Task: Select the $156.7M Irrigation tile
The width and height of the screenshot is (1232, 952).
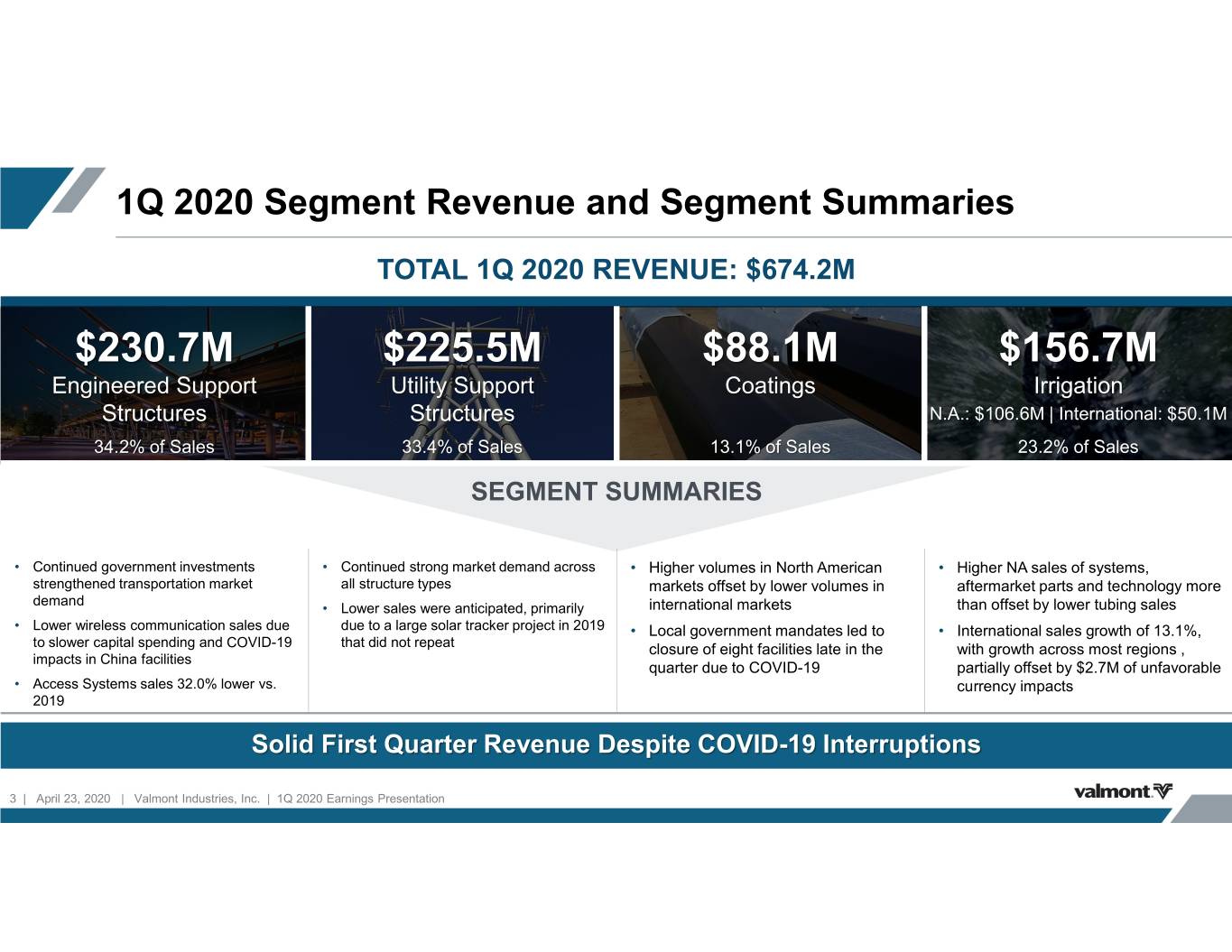Action: pyautogui.click(x=1079, y=383)
